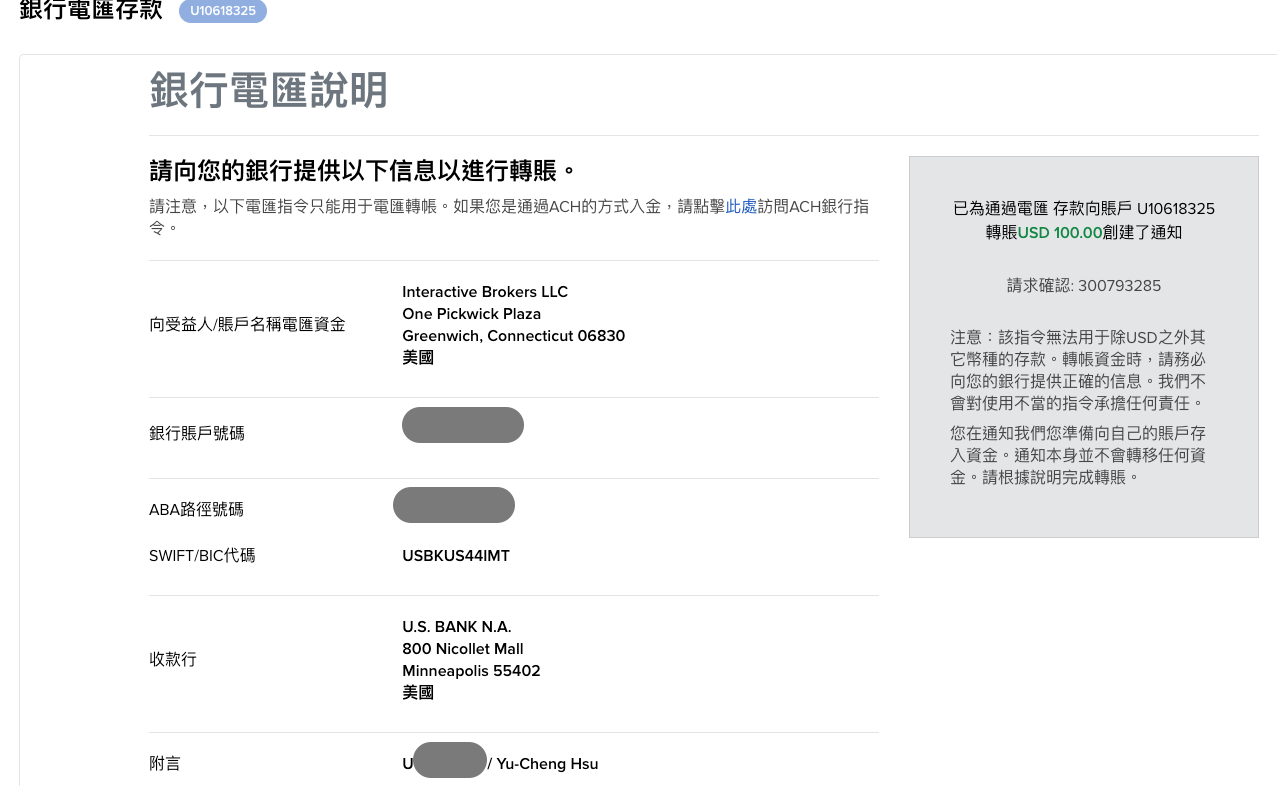Click the 向受益人/賬戶名稱電匯資金 label
The height and width of the screenshot is (786, 1277).
[x=247, y=324]
